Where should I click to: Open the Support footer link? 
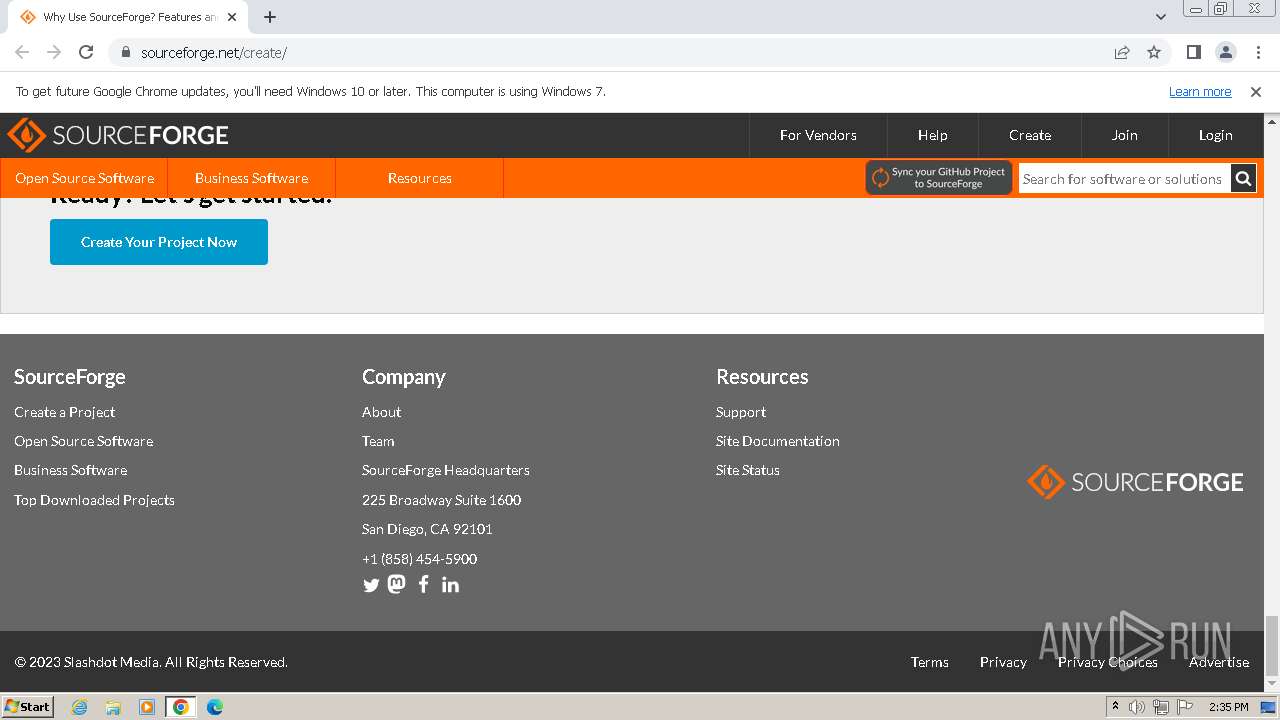tap(741, 412)
